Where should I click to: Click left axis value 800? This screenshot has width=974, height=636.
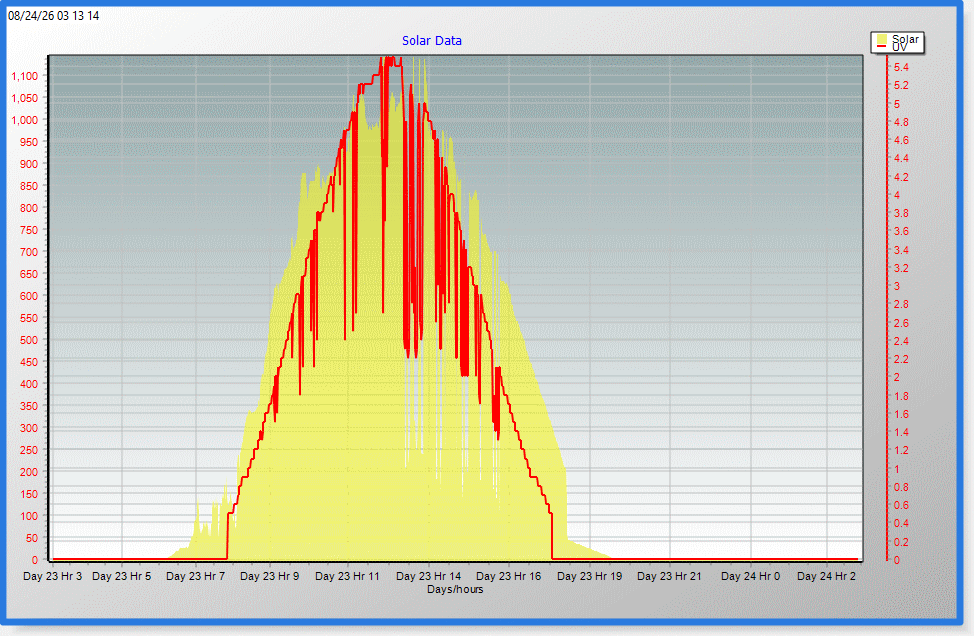pyautogui.click(x=29, y=209)
